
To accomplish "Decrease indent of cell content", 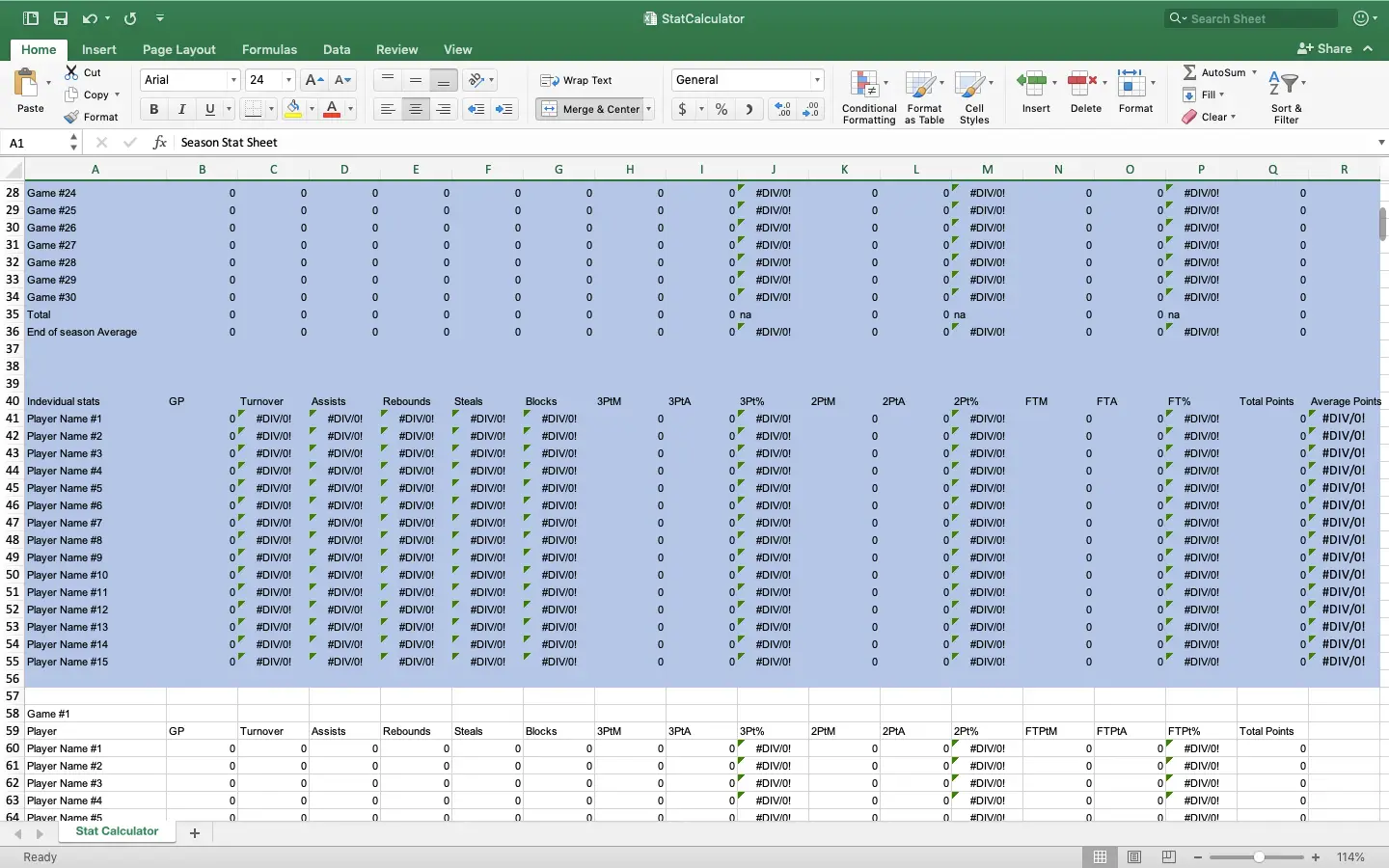I will click(x=476, y=109).
